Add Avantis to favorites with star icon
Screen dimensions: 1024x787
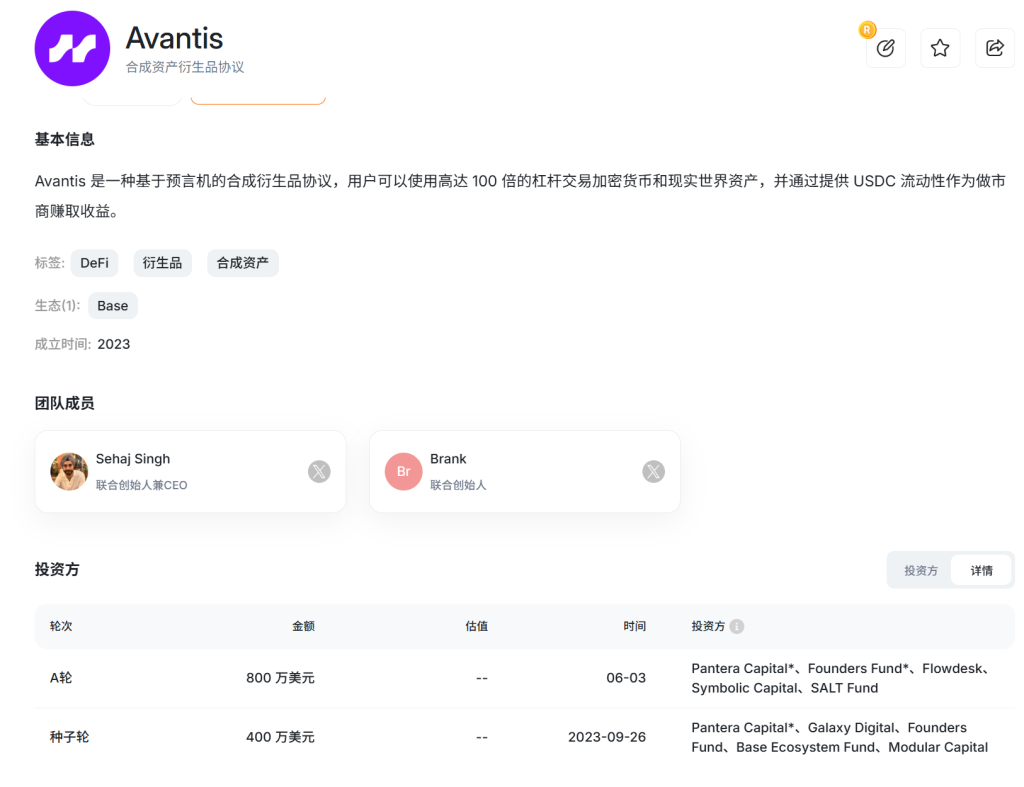click(940, 48)
